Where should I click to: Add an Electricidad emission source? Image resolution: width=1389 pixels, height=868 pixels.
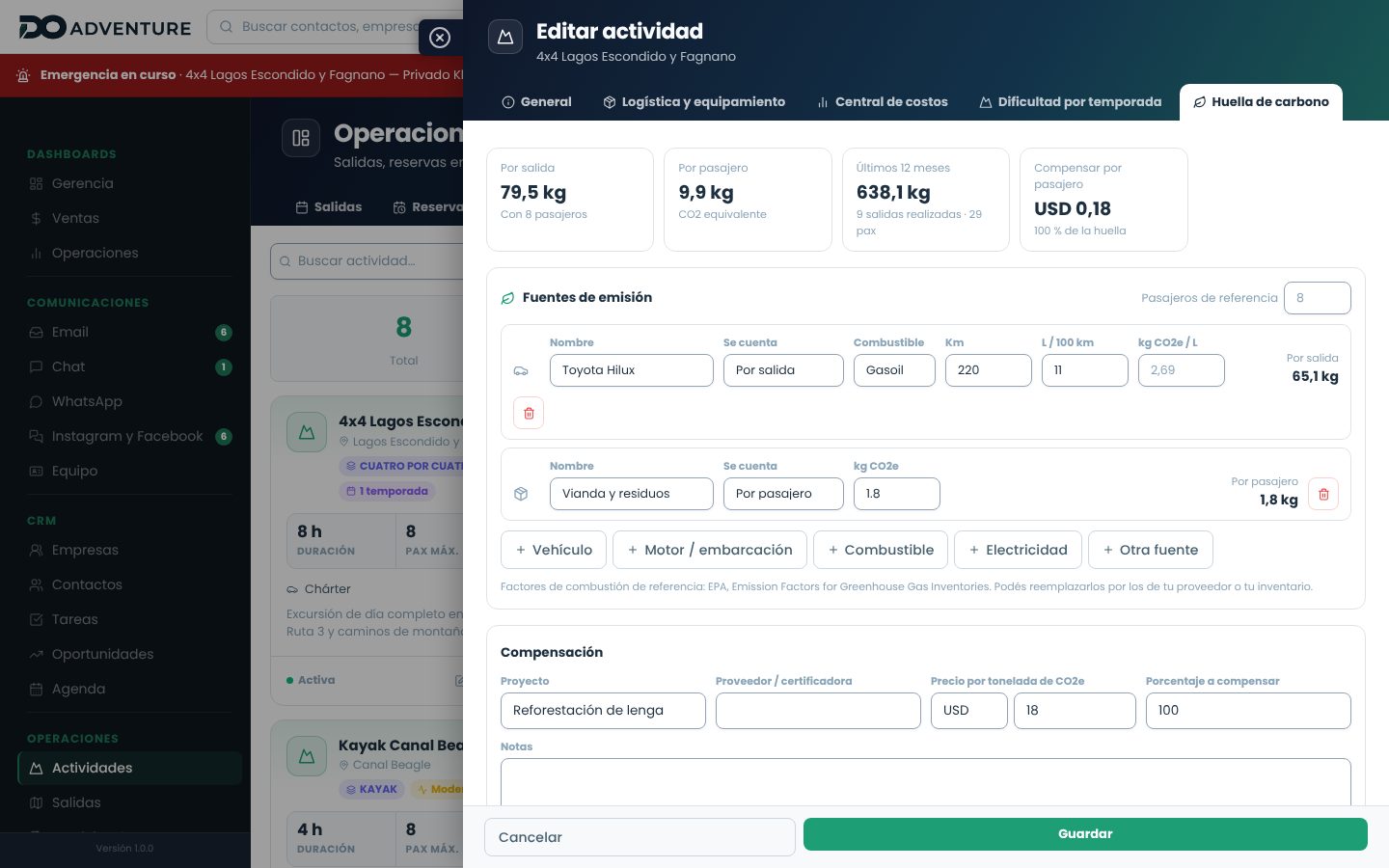coord(1018,550)
